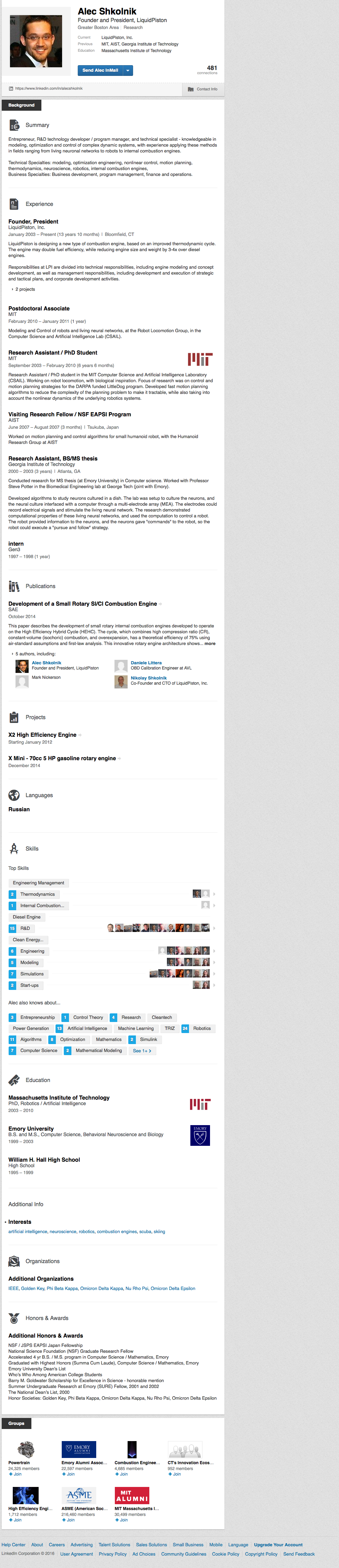Show more skills via See 1+

pyautogui.click(x=142, y=1051)
